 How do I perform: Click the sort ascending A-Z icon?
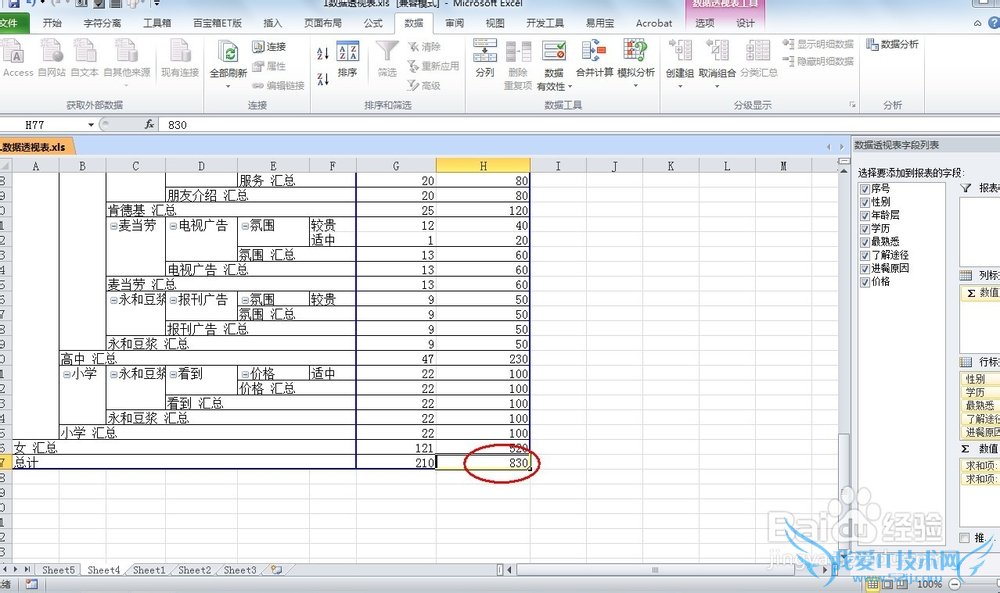point(323,52)
